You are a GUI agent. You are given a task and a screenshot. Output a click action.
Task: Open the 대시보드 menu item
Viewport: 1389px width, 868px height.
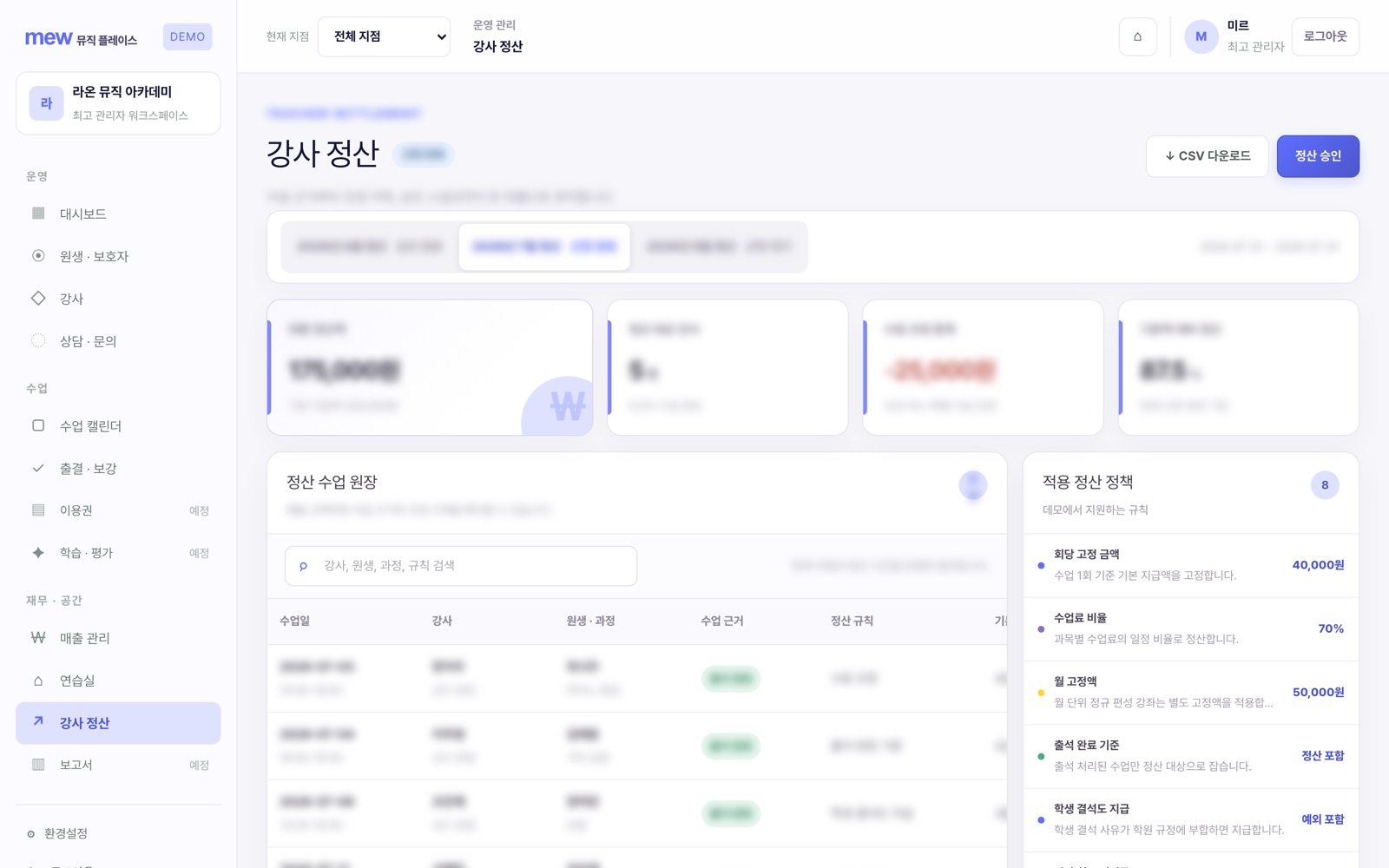point(118,214)
